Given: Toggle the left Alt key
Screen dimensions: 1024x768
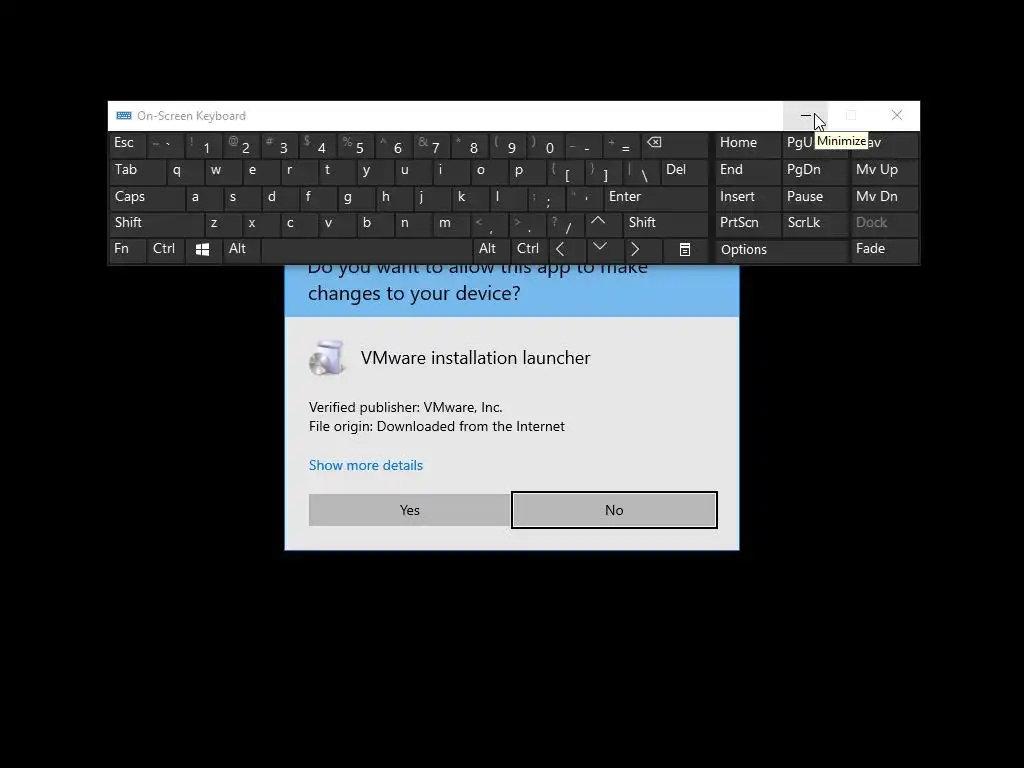Looking at the screenshot, I should click(x=240, y=250).
